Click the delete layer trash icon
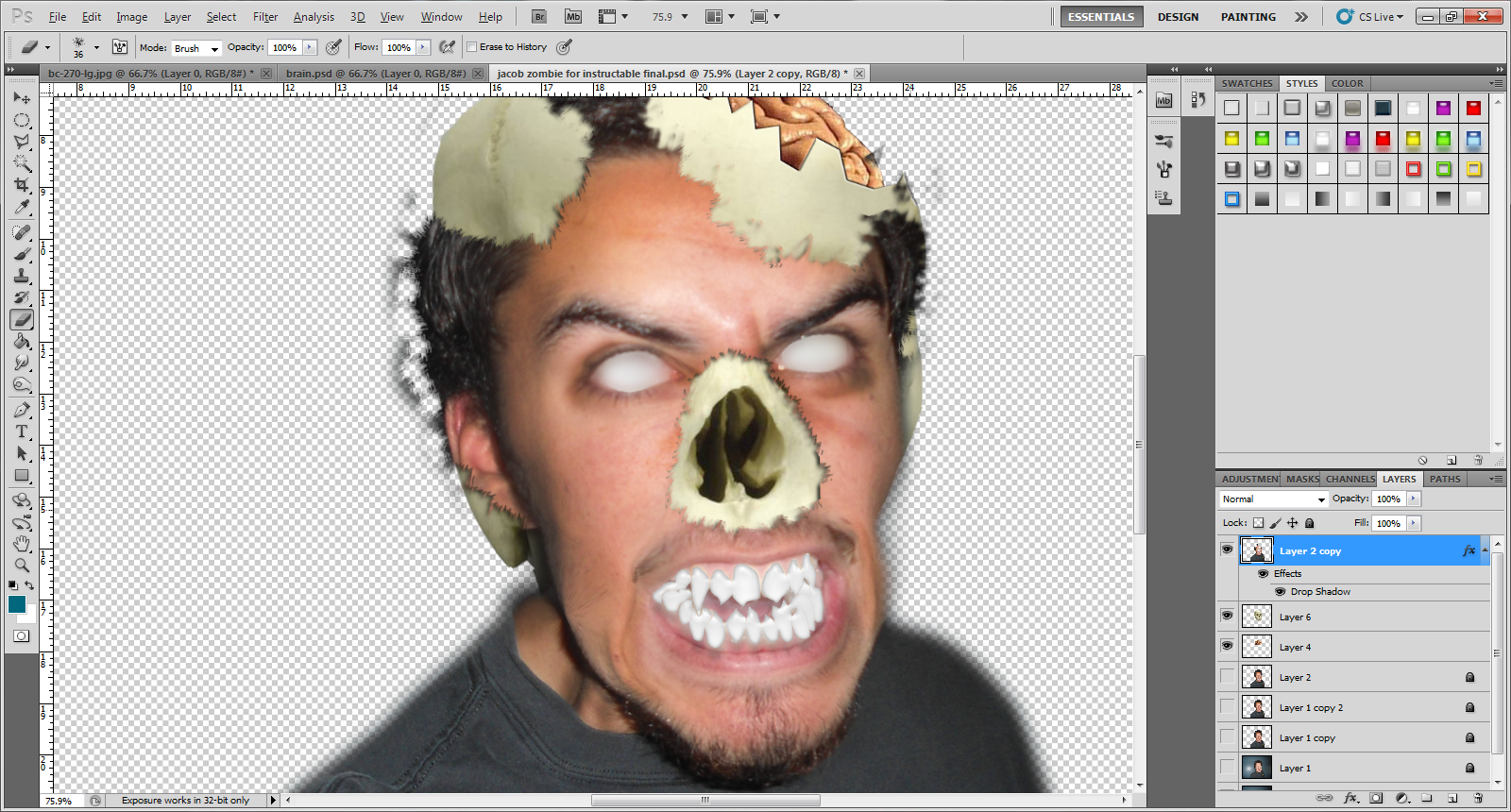Viewport: 1511px width, 812px height. click(1479, 798)
